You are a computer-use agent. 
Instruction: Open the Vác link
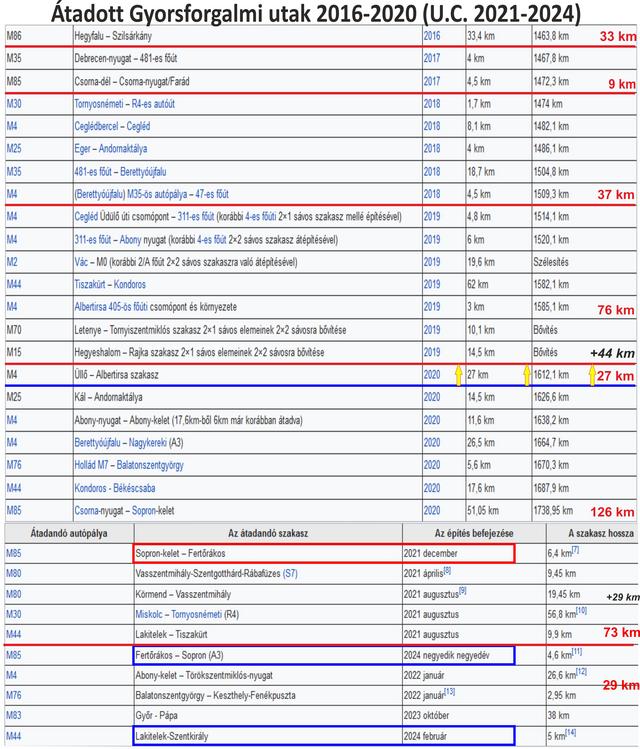81,262
